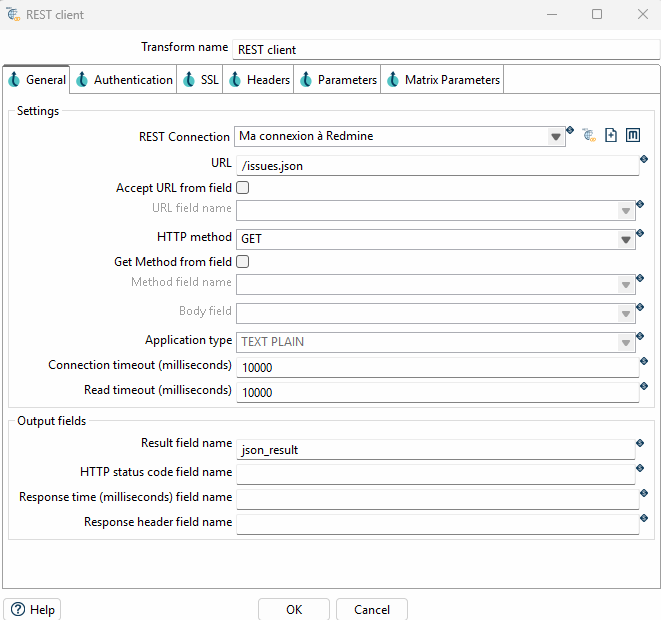Switch to the SSL tab

[200, 79]
